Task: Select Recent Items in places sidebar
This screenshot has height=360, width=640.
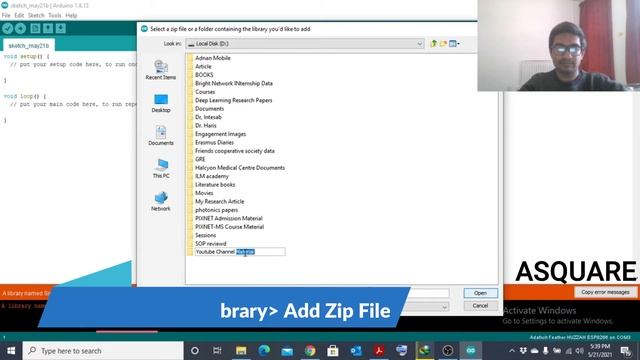Action: tap(161, 70)
